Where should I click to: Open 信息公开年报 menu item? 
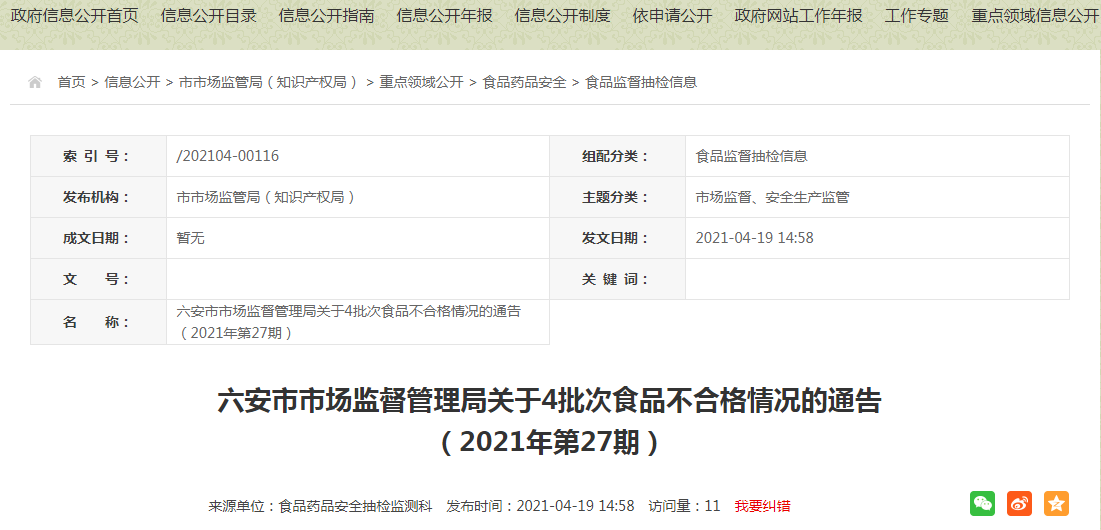coord(444,15)
